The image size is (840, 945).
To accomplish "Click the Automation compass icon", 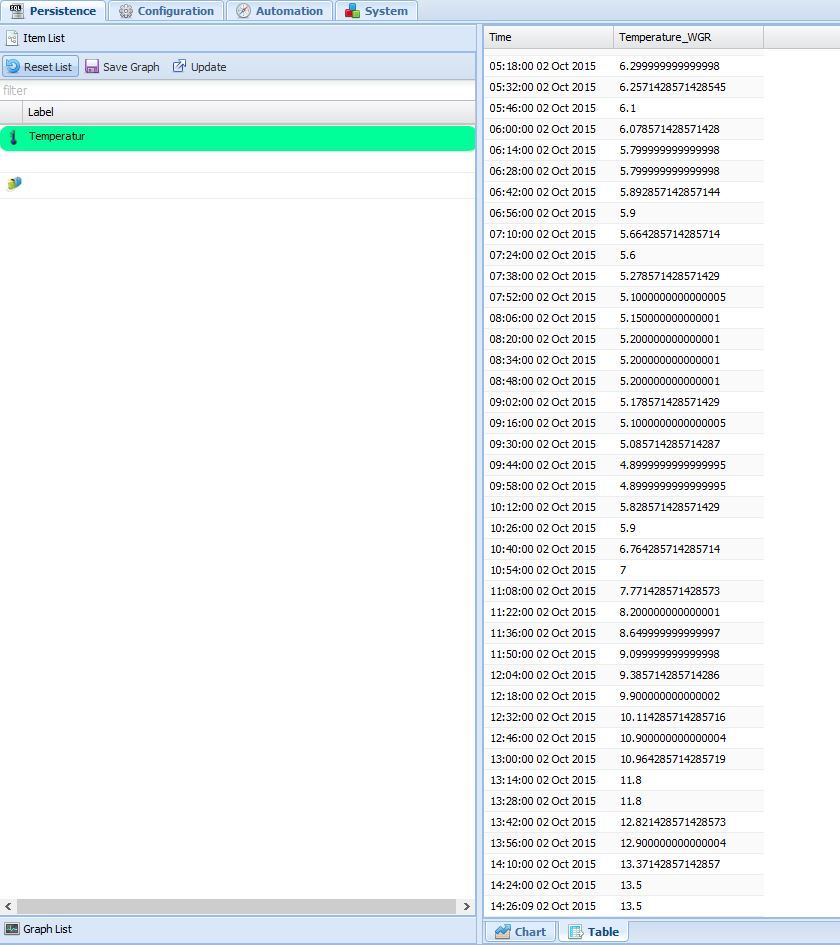I will pos(243,11).
